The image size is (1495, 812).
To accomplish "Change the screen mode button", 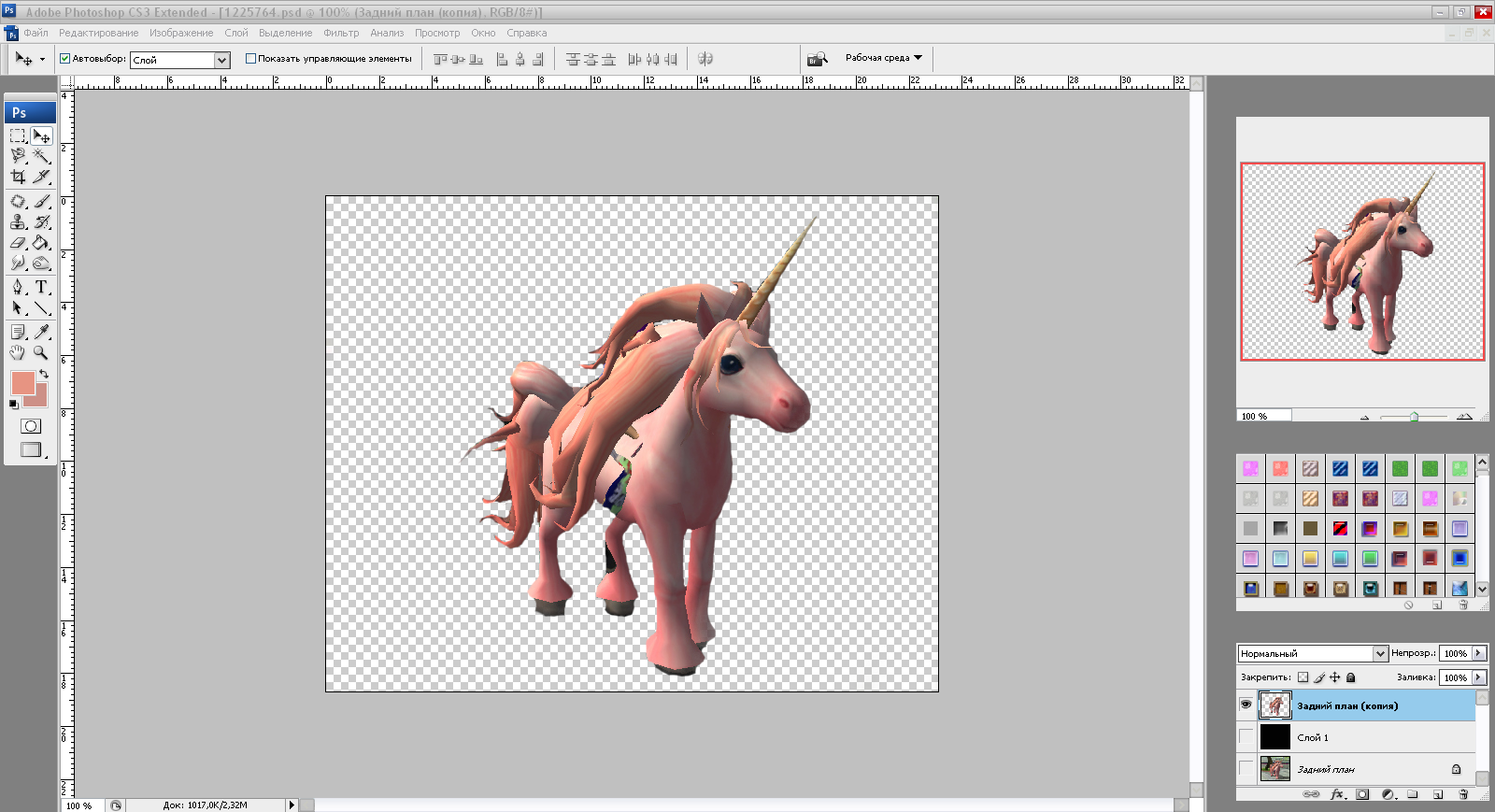I will click(31, 449).
